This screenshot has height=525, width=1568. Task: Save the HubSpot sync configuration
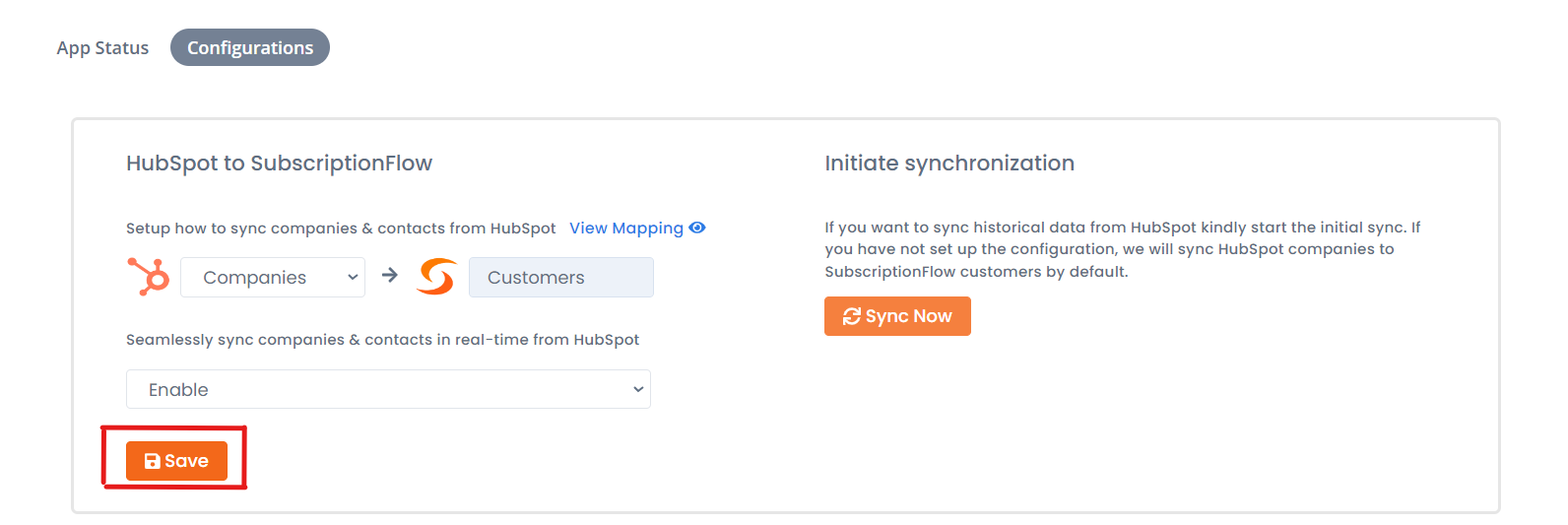pos(176,461)
